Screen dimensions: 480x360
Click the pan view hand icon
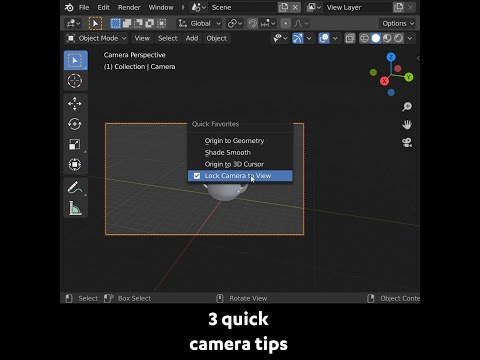pos(407,125)
